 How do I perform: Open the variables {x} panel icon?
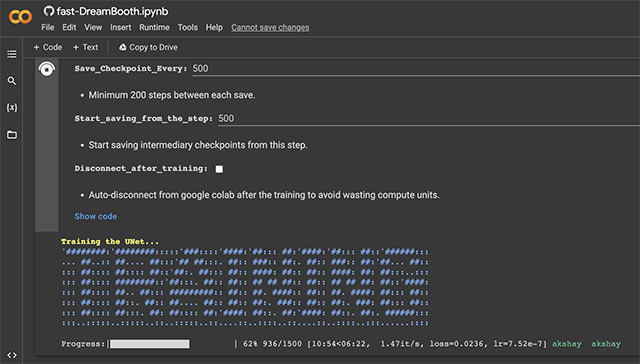pyautogui.click(x=12, y=108)
